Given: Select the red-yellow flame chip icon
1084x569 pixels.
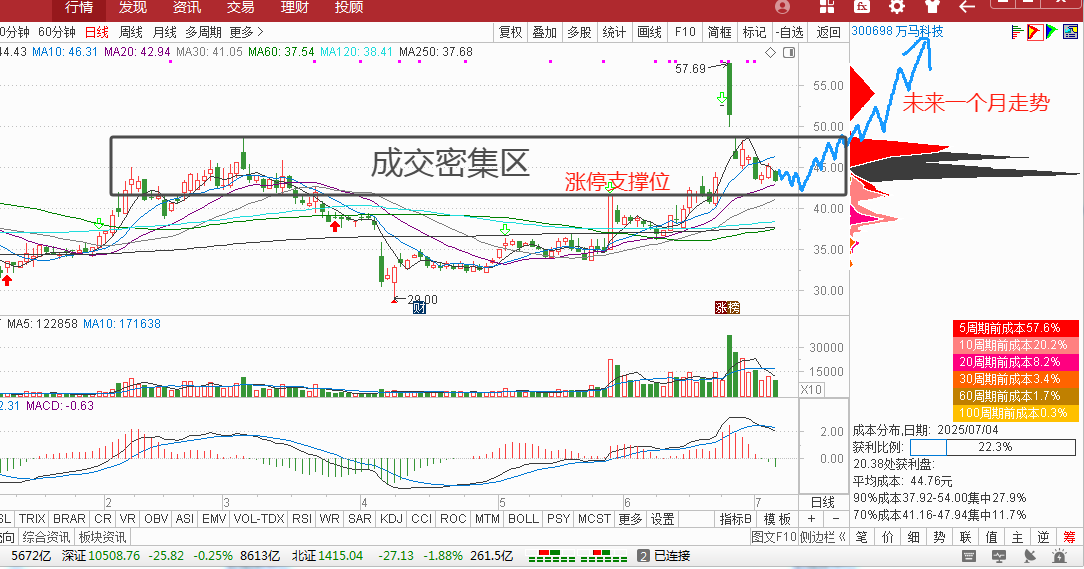Looking at the screenshot, I should tap(1035, 31).
